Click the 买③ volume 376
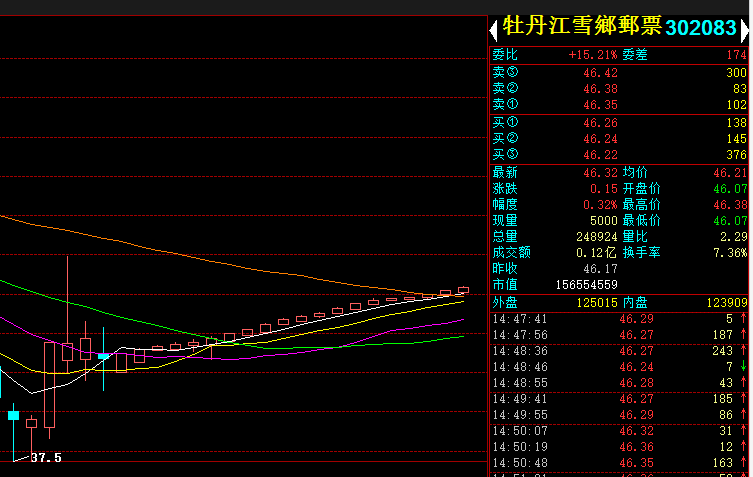 (737, 155)
